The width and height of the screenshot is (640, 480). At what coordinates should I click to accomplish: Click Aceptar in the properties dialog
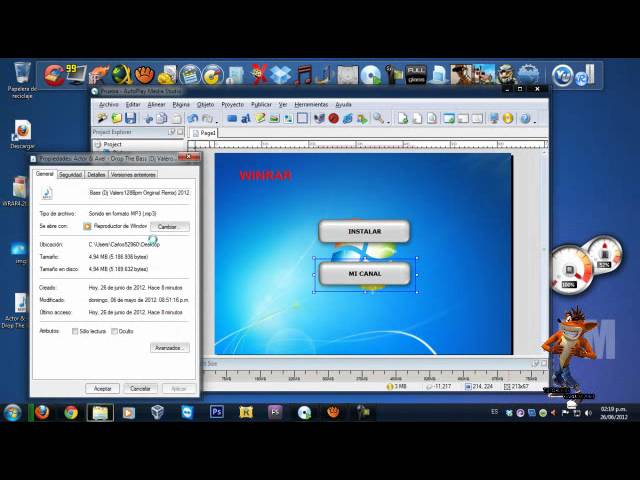(x=102, y=389)
